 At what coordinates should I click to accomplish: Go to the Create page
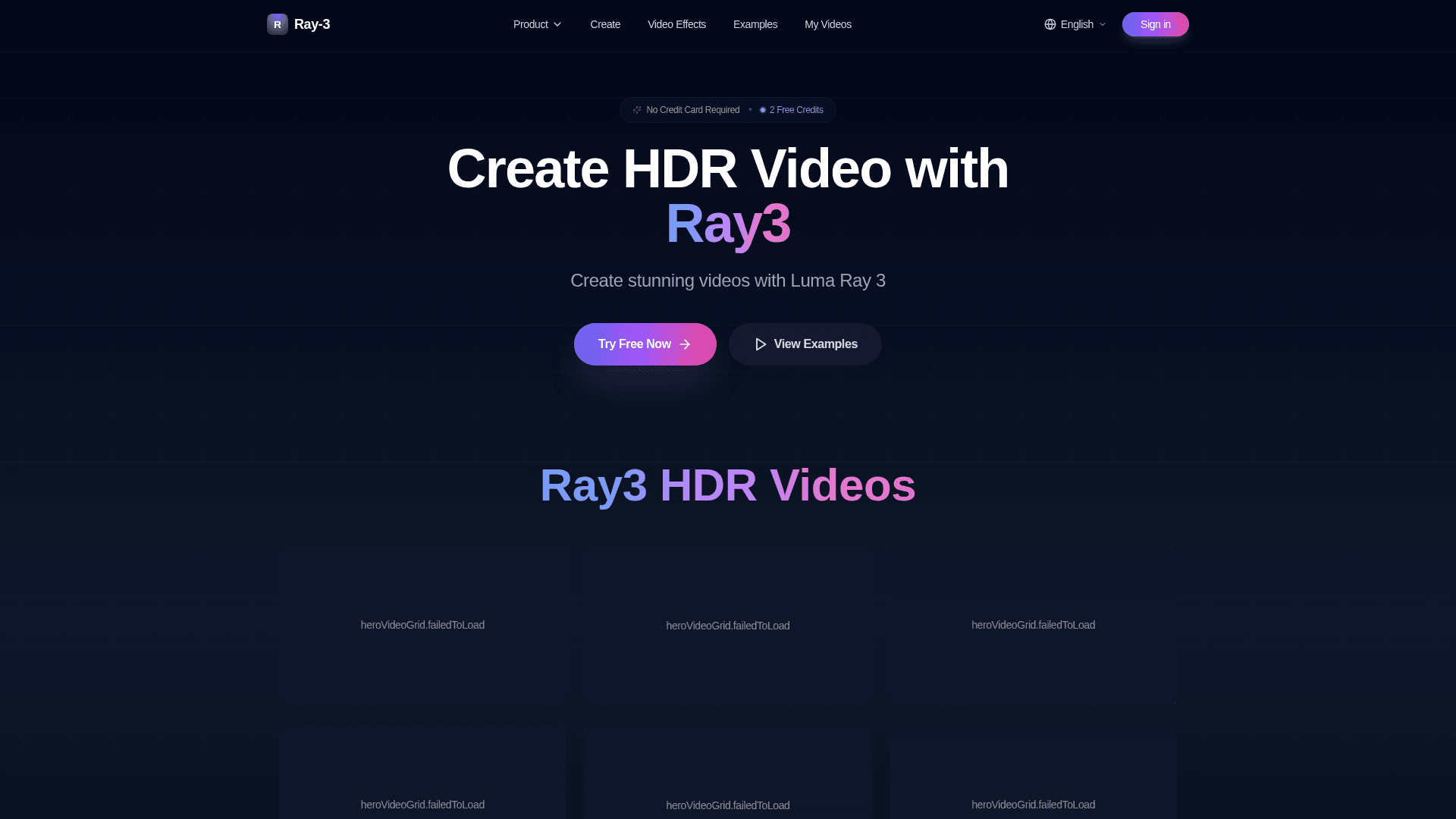pos(605,24)
